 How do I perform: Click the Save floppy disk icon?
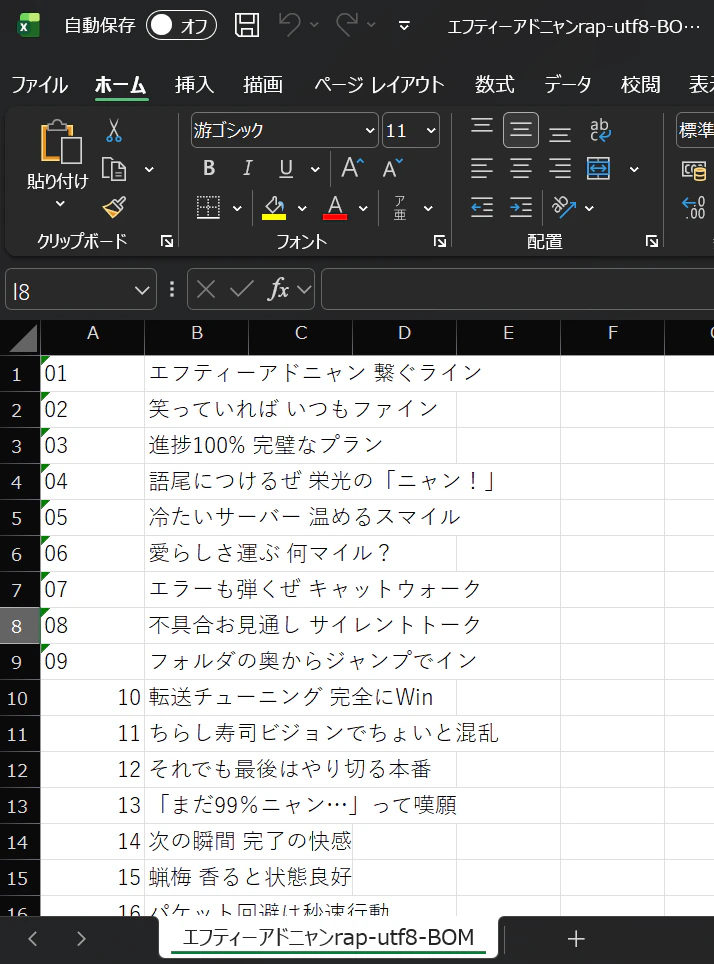[x=247, y=25]
